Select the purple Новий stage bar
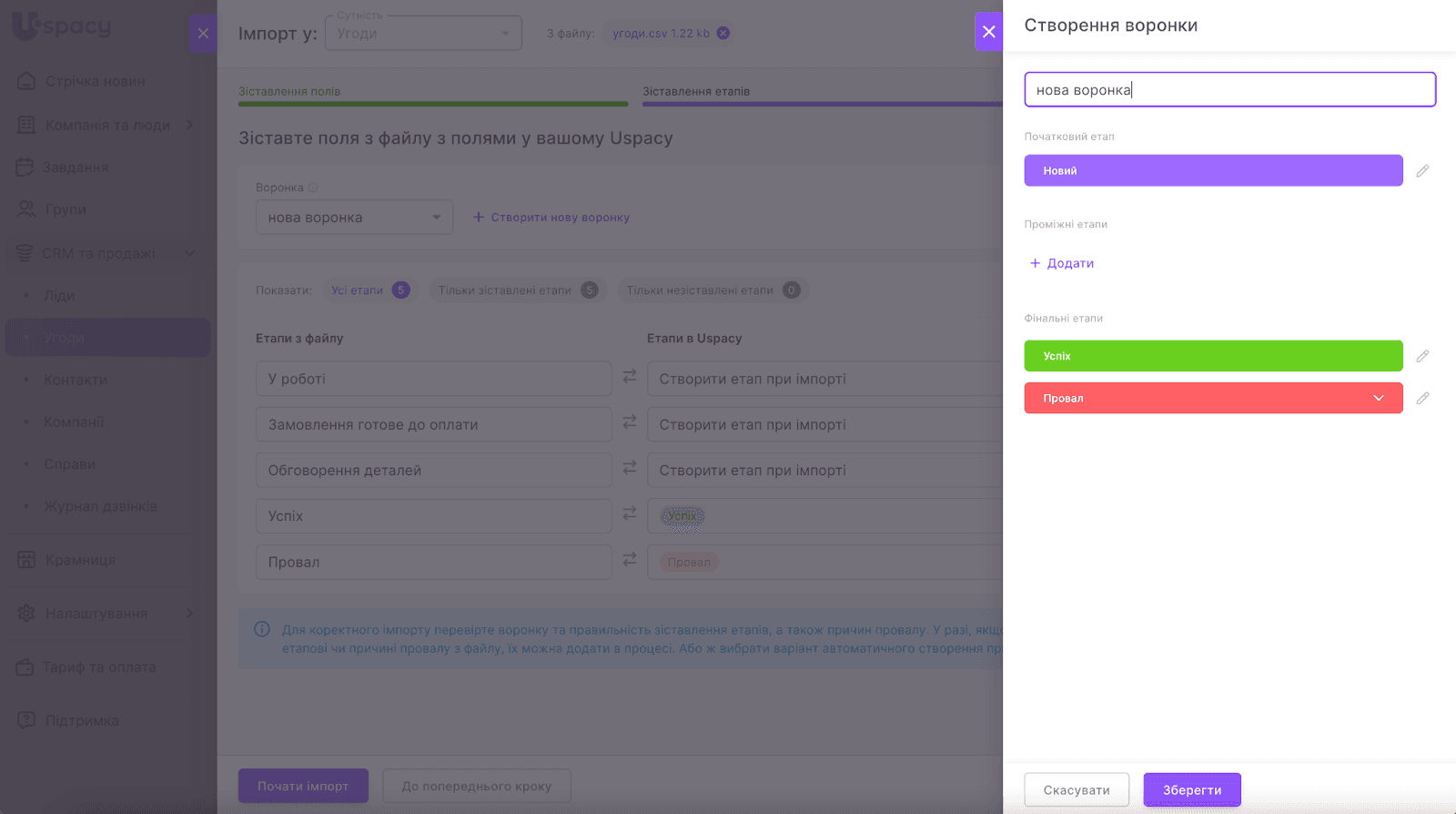Image resolution: width=1456 pixels, height=814 pixels. click(x=1213, y=170)
